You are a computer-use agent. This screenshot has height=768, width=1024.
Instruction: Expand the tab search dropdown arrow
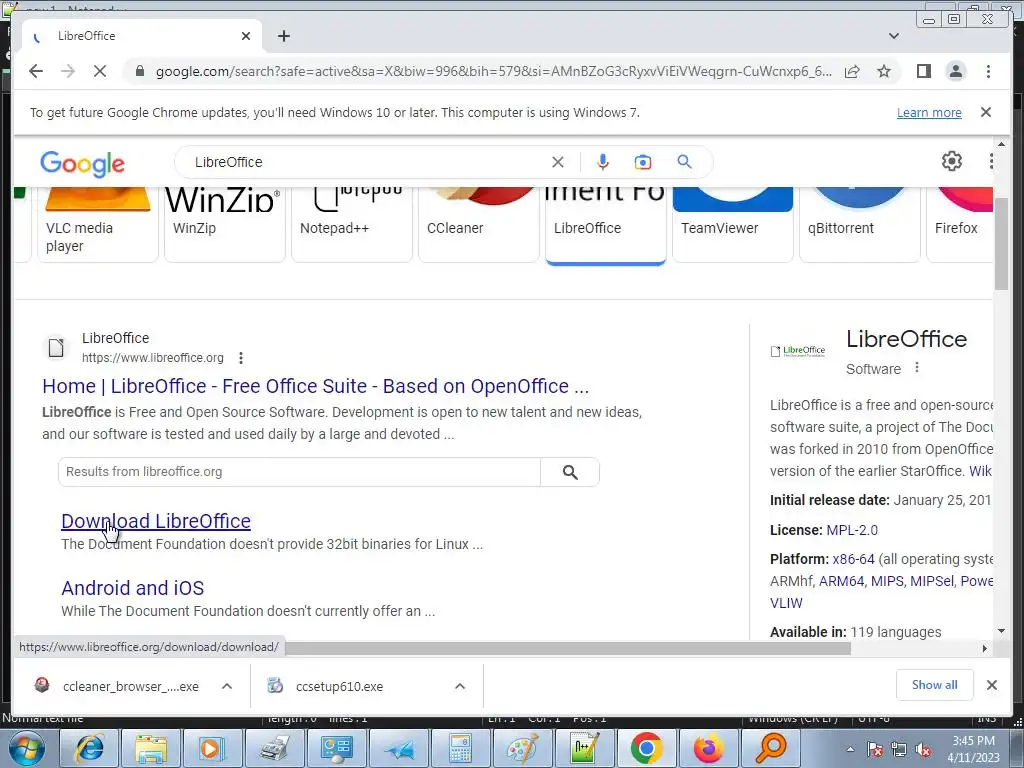point(894,36)
